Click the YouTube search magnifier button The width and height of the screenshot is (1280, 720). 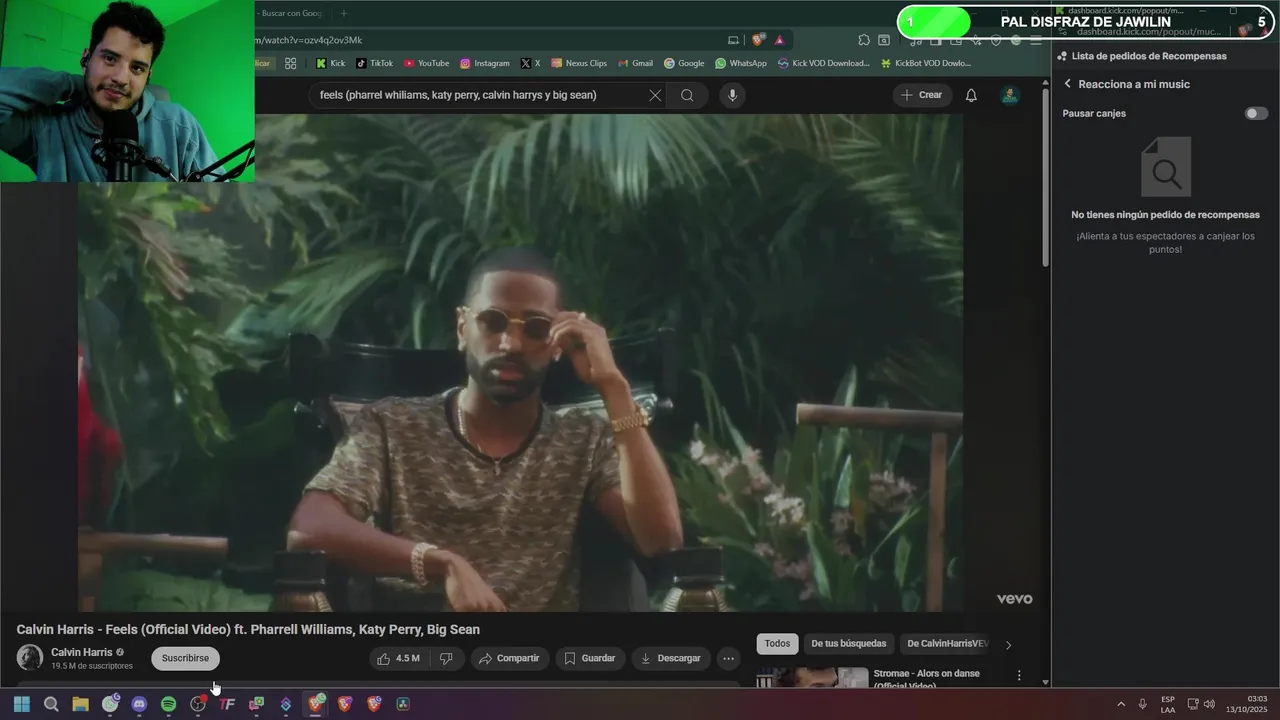click(x=687, y=95)
